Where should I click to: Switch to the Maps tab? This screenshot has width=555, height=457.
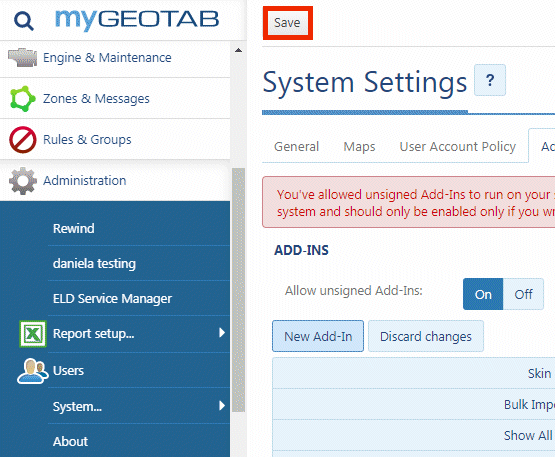pos(359,147)
